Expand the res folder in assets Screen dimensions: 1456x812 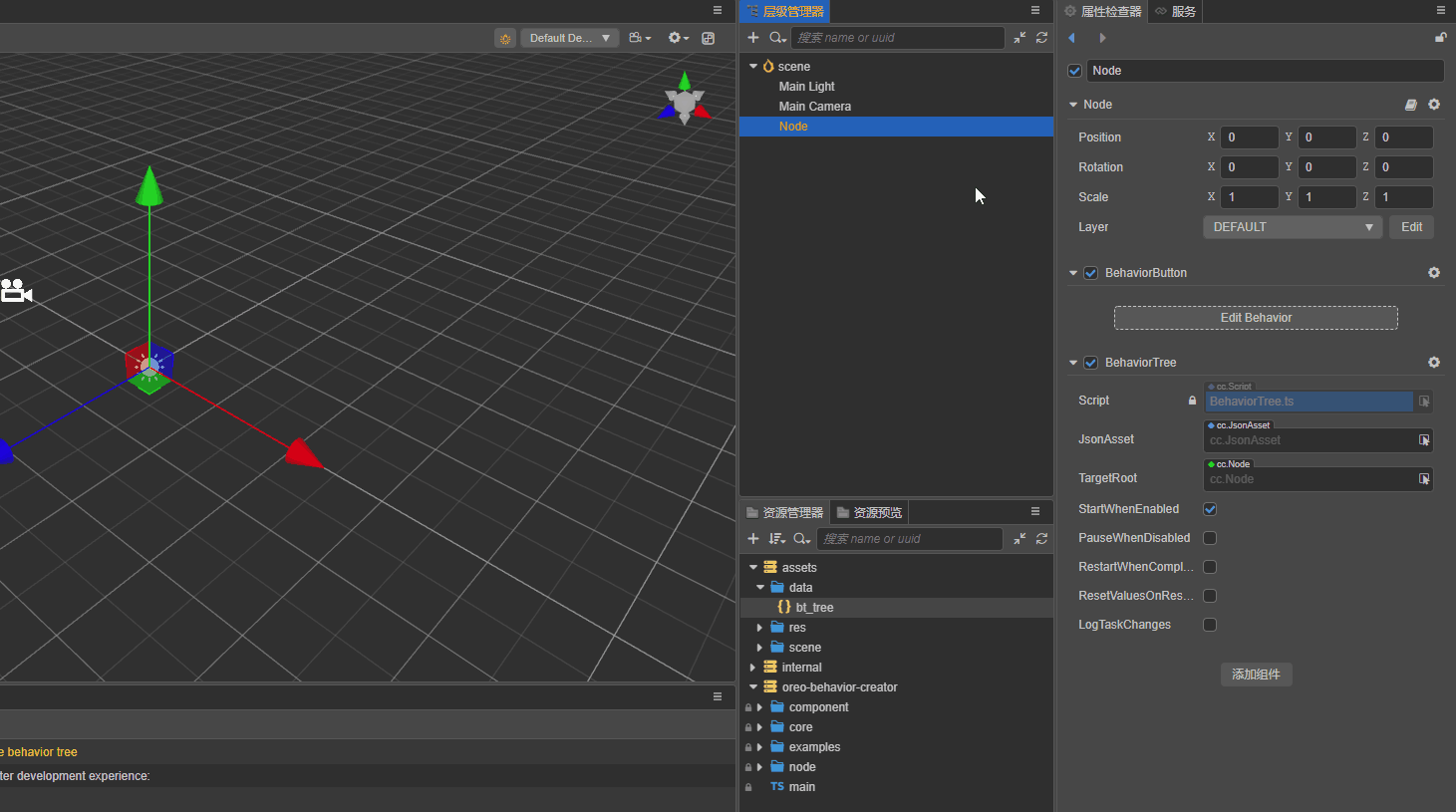coord(759,628)
